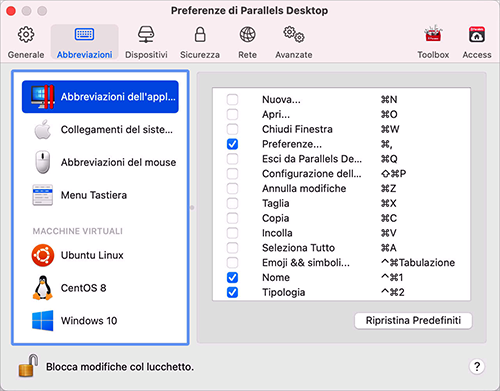500x391 pixels.
Task: Select Abbreviazioni del mouse item
Action: [x=118, y=162]
